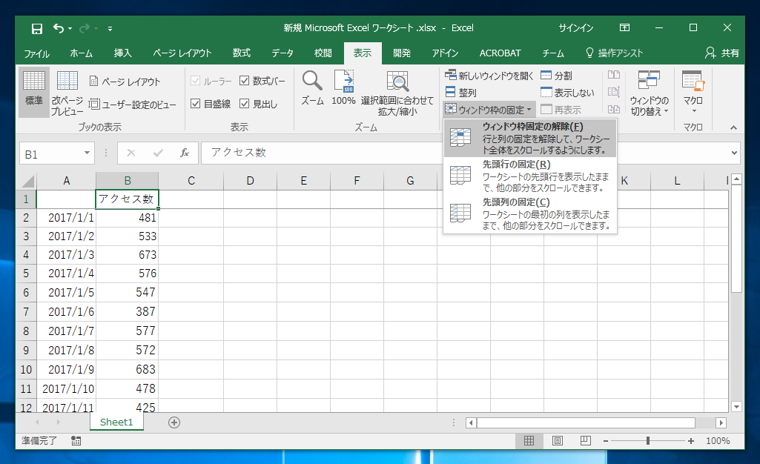Switch to the 校閲 tab
This screenshot has width=760, height=464.
(323, 53)
